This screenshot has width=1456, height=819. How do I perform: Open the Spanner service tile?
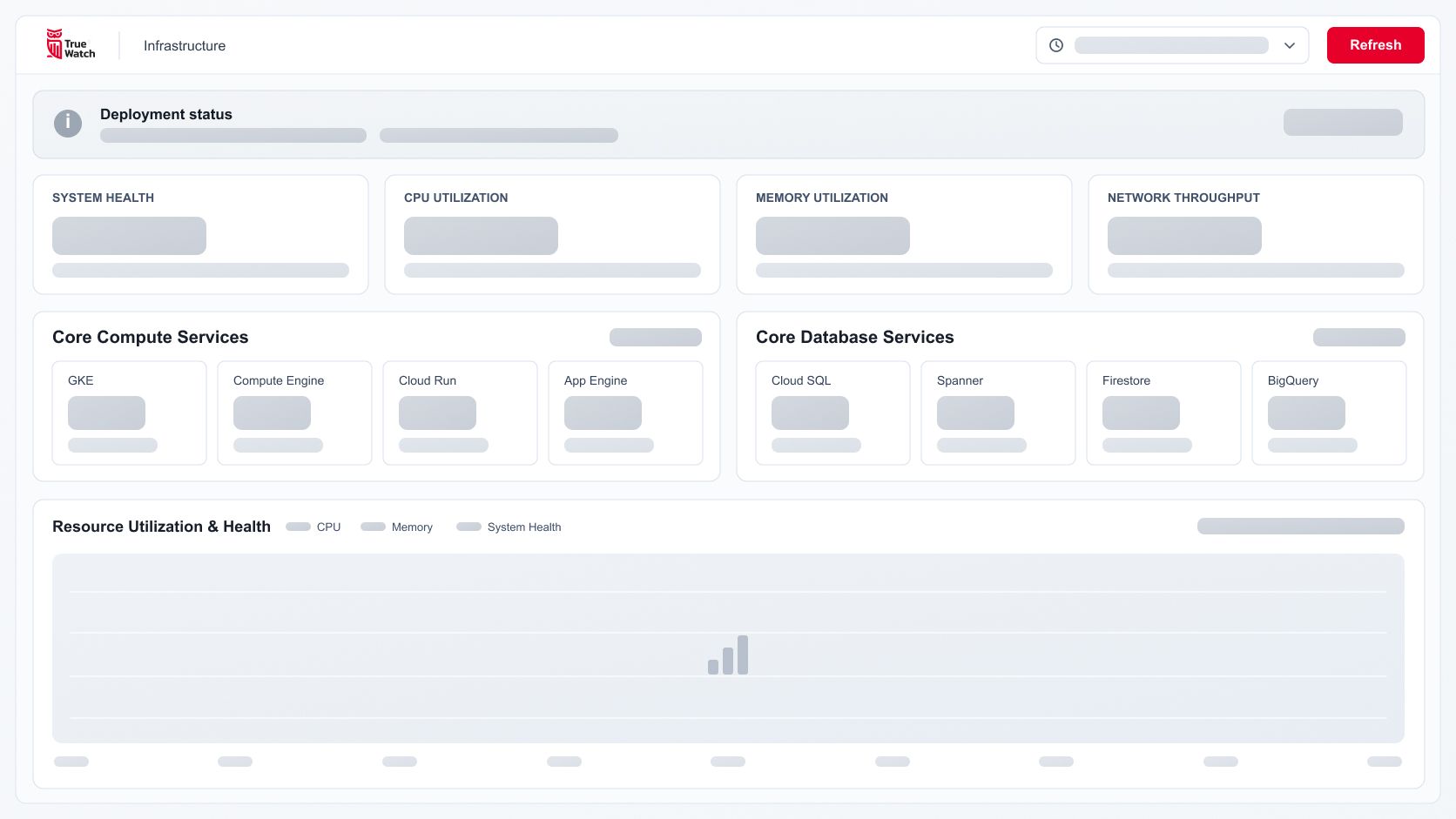pyautogui.click(x=998, y=413)
